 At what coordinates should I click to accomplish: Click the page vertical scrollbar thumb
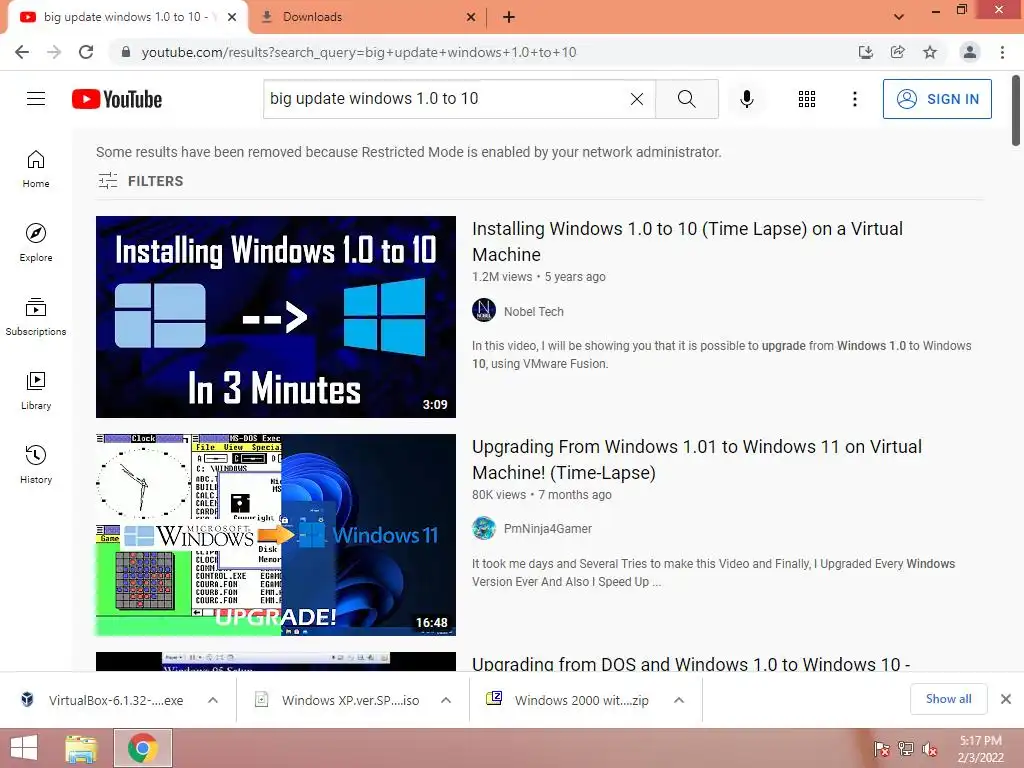point(1016,111)
